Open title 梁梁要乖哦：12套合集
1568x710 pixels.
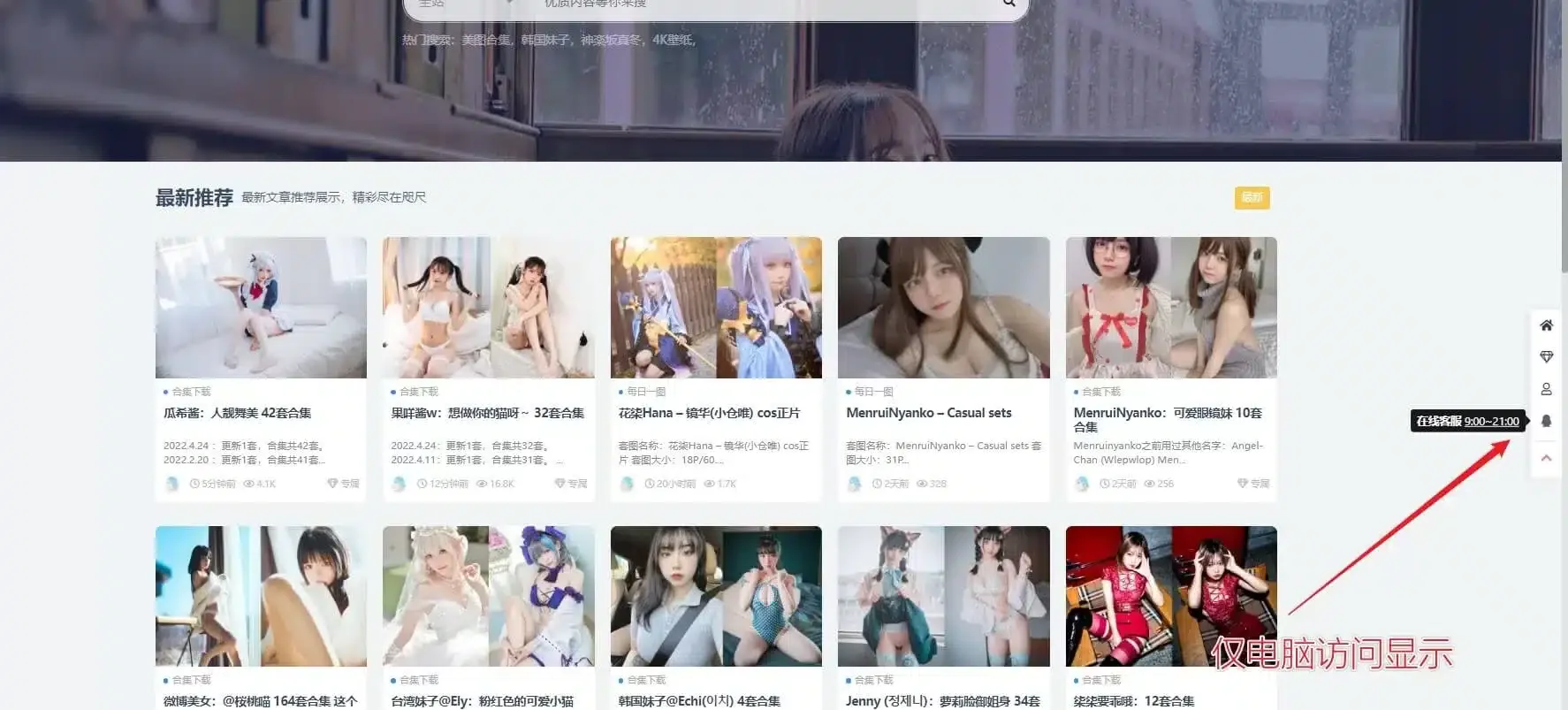tap(1133, 701)
